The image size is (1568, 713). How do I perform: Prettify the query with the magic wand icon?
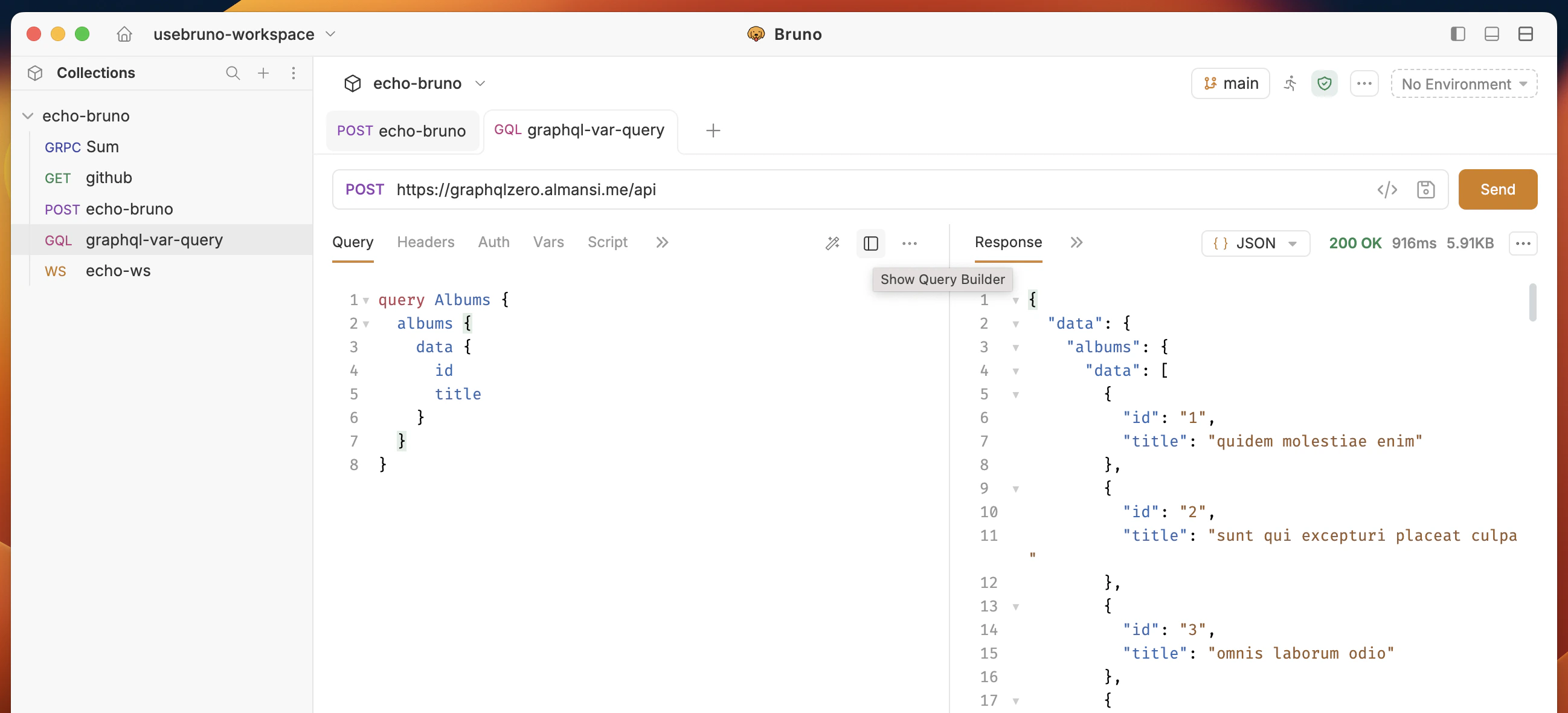832,242
